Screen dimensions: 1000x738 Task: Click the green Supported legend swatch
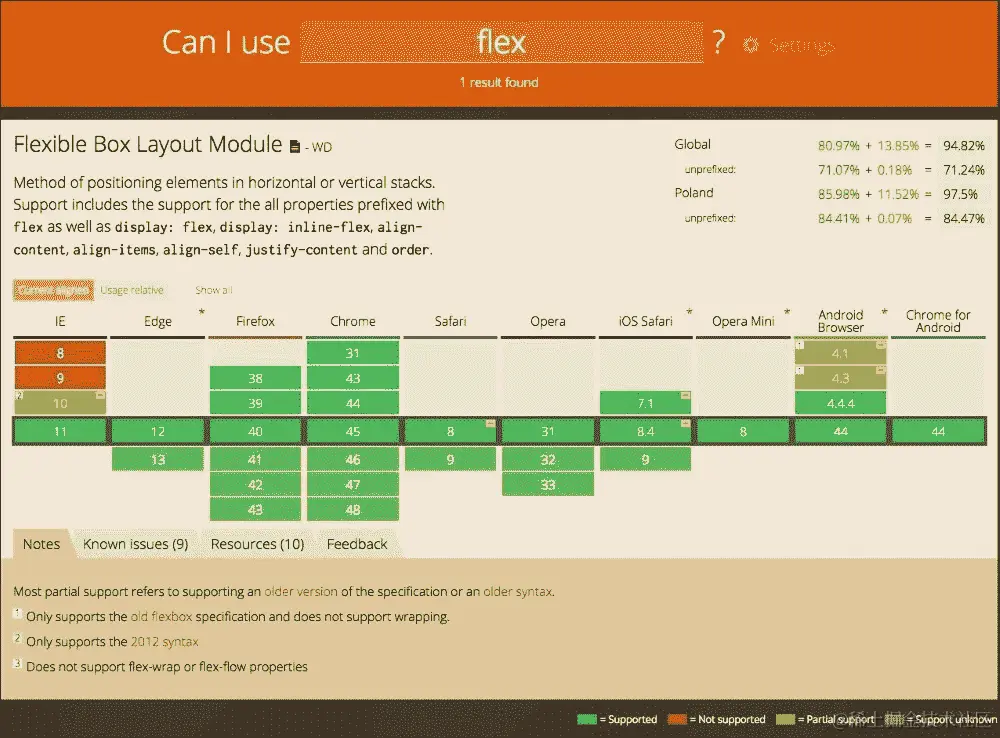click(587, 720)
